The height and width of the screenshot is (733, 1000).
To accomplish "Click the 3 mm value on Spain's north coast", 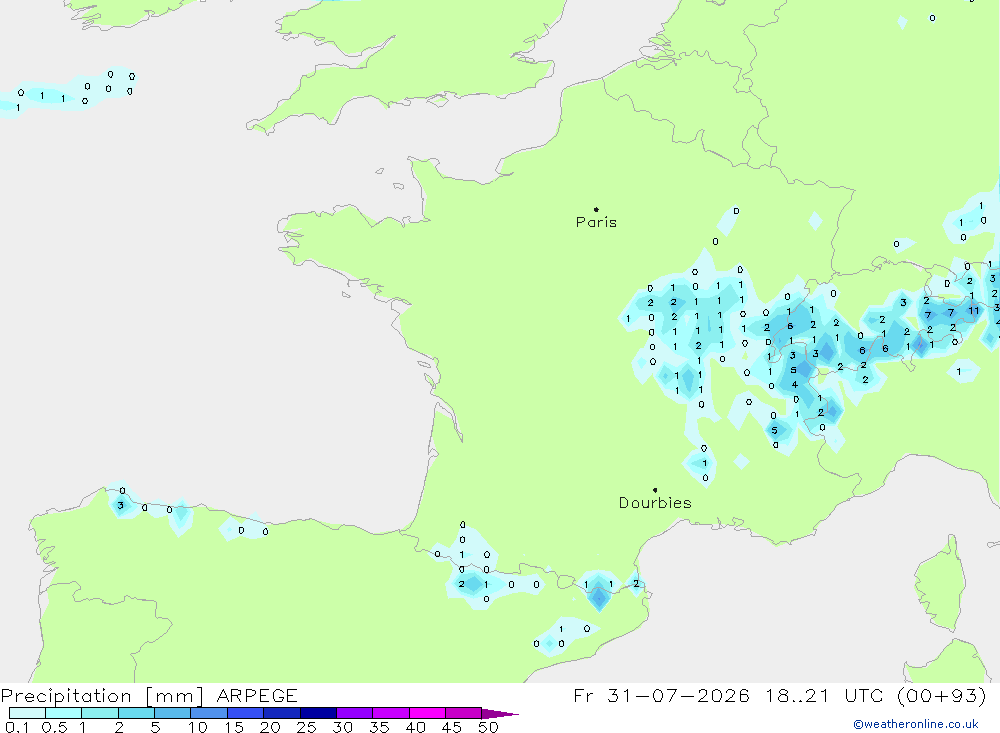I will (120, 505).
